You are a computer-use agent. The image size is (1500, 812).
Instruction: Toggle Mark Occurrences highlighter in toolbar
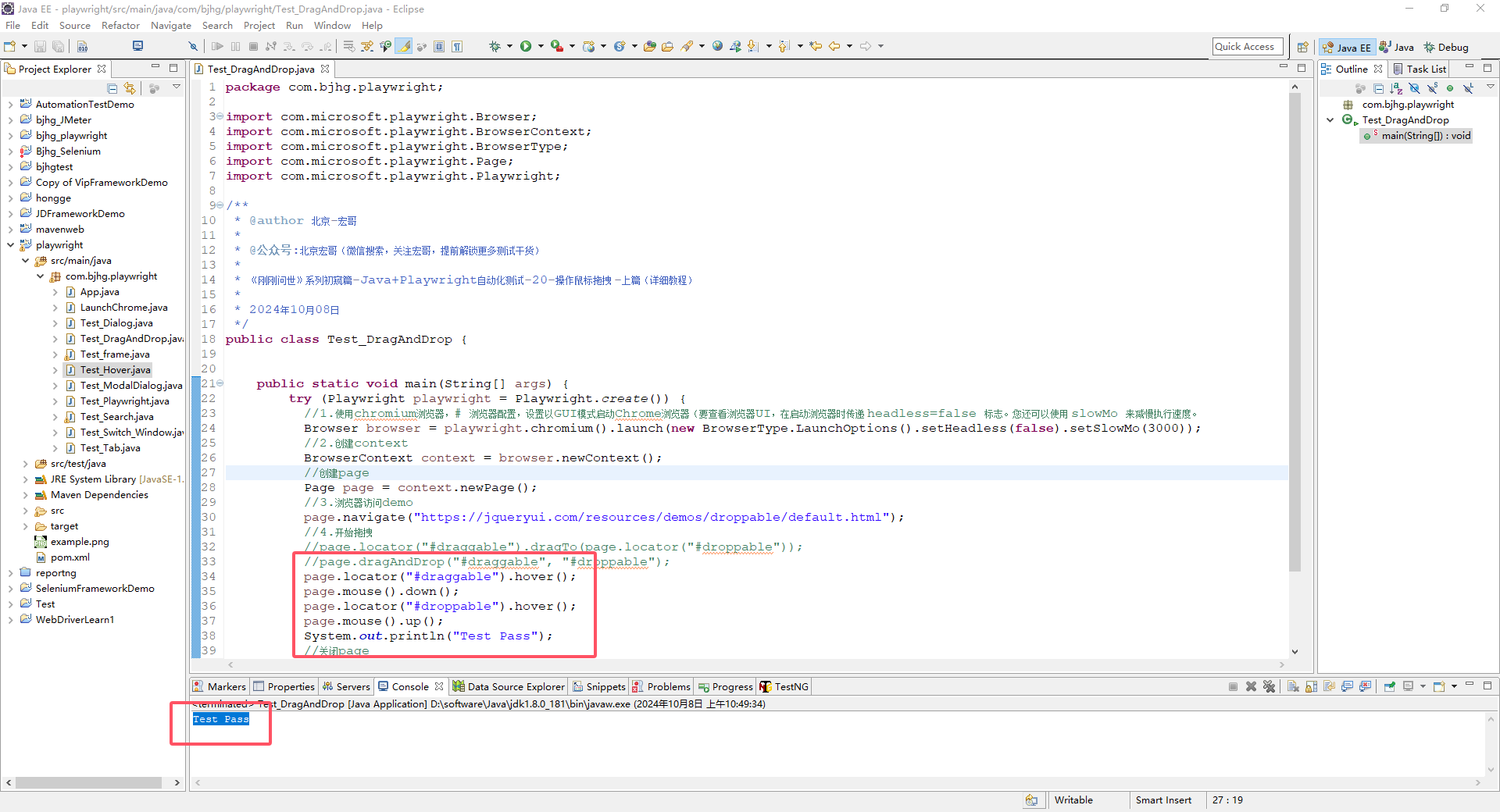[404, 46]
